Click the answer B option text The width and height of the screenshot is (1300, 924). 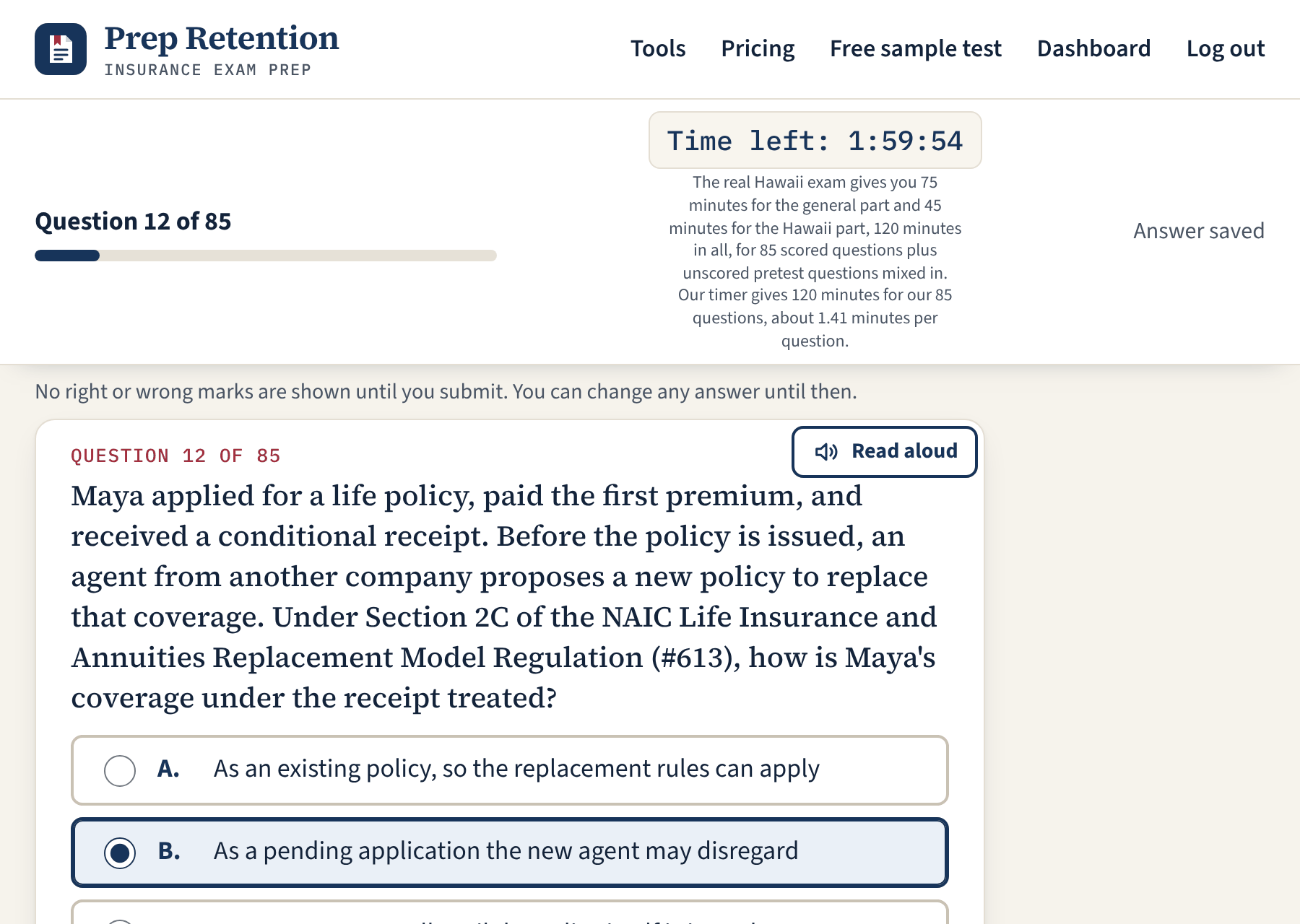point(506,851)
